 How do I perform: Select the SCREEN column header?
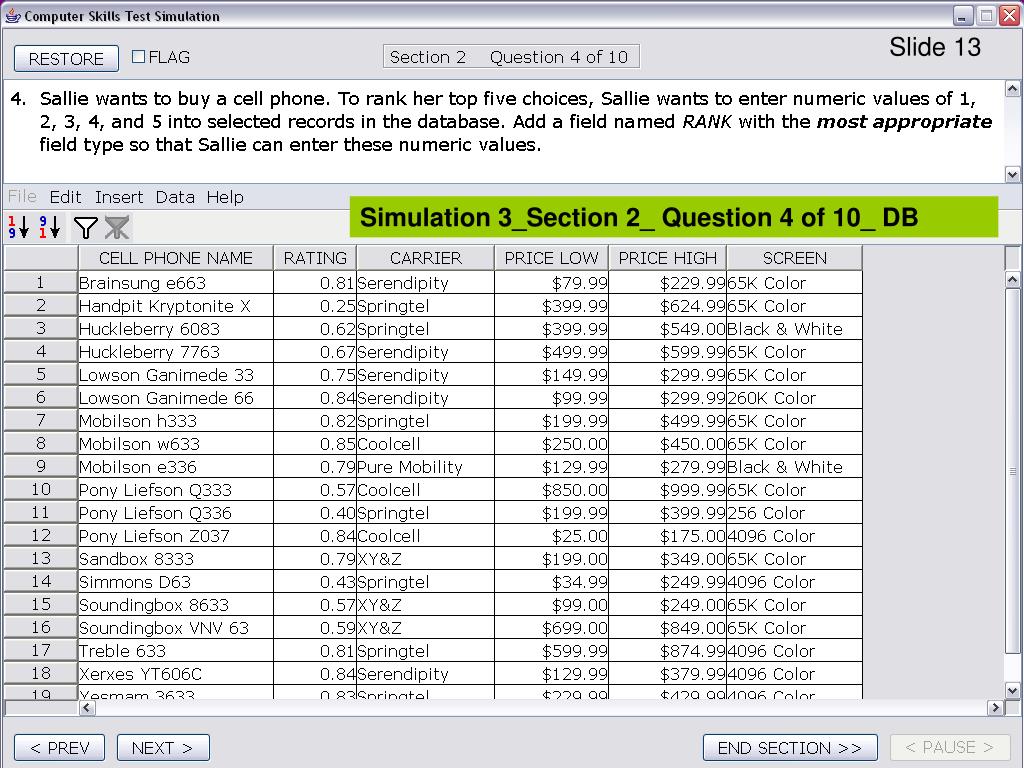pos(795,258)
